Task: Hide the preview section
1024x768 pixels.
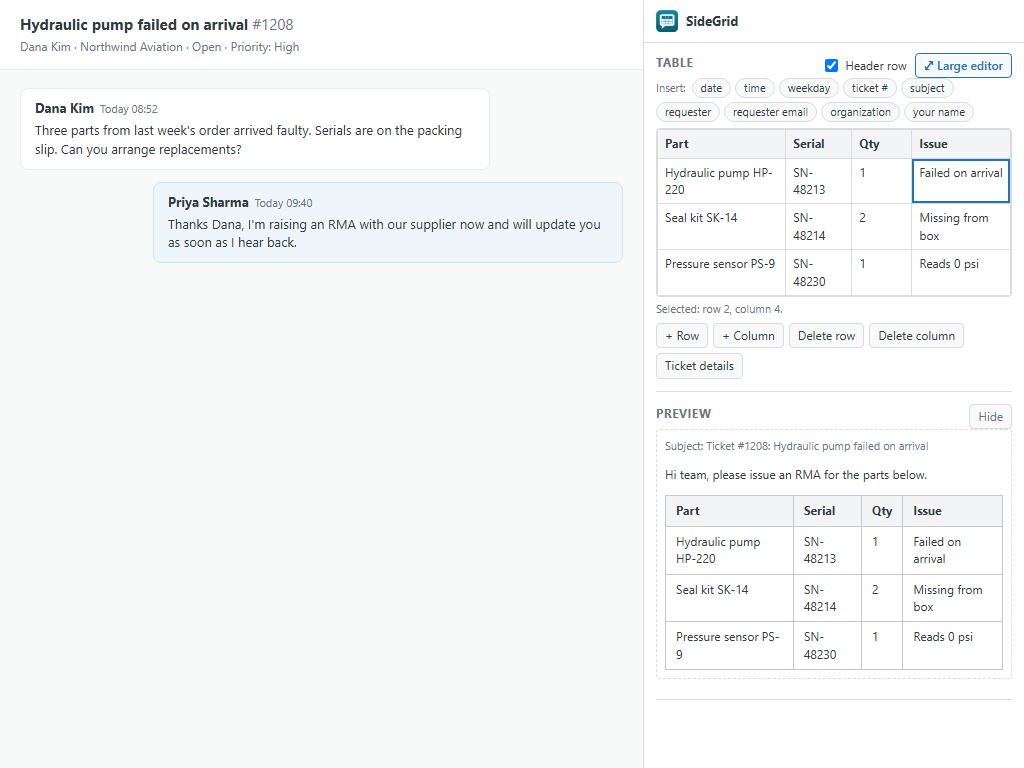Action: click(x=990, y=417)
